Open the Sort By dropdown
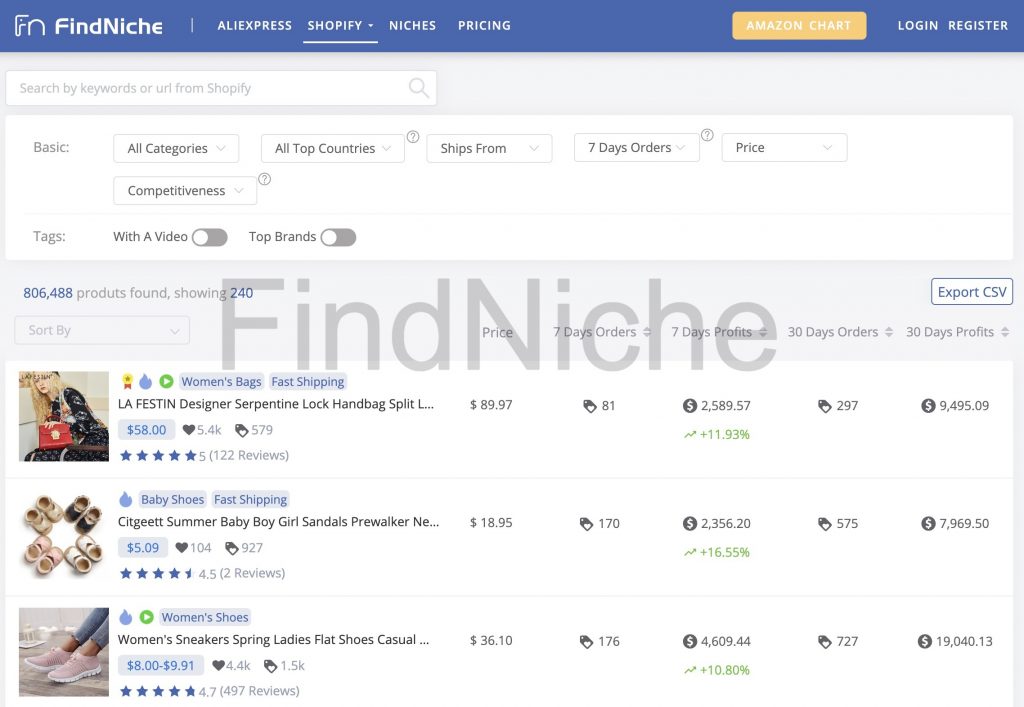Viewport: 1024px width, 707px height. tap(102, 330)
